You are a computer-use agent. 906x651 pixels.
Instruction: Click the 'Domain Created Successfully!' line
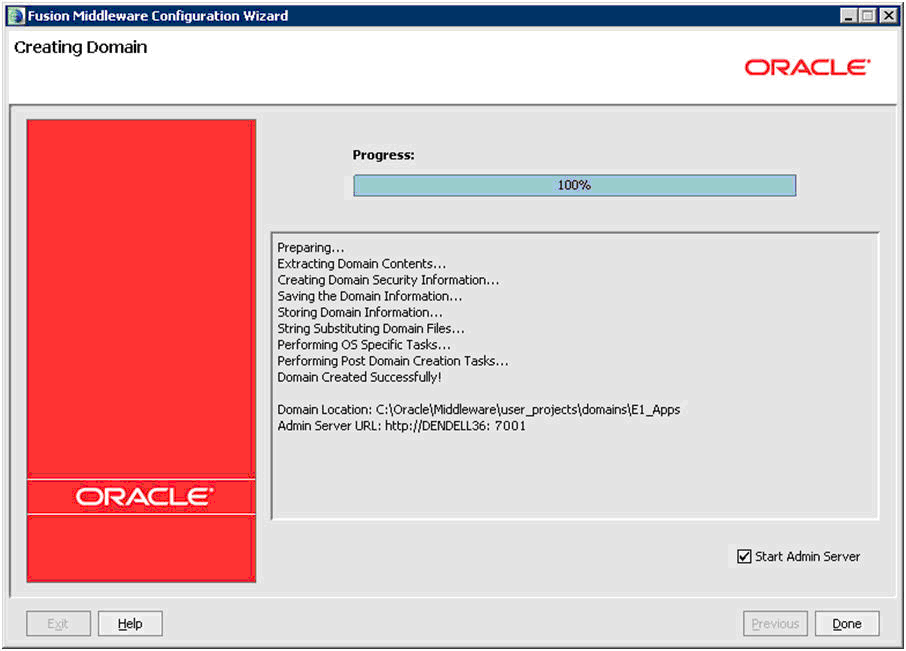tap(359, 377)
